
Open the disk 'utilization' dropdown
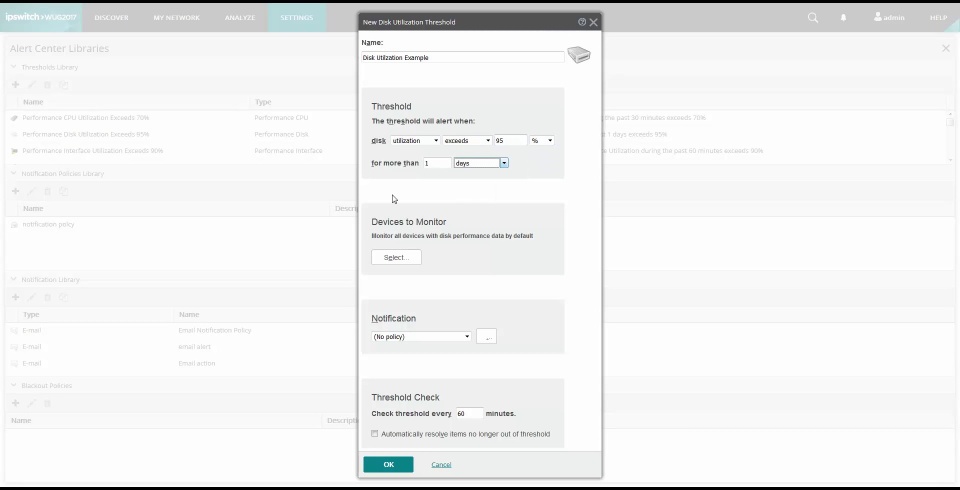click(x=415, y=140)
